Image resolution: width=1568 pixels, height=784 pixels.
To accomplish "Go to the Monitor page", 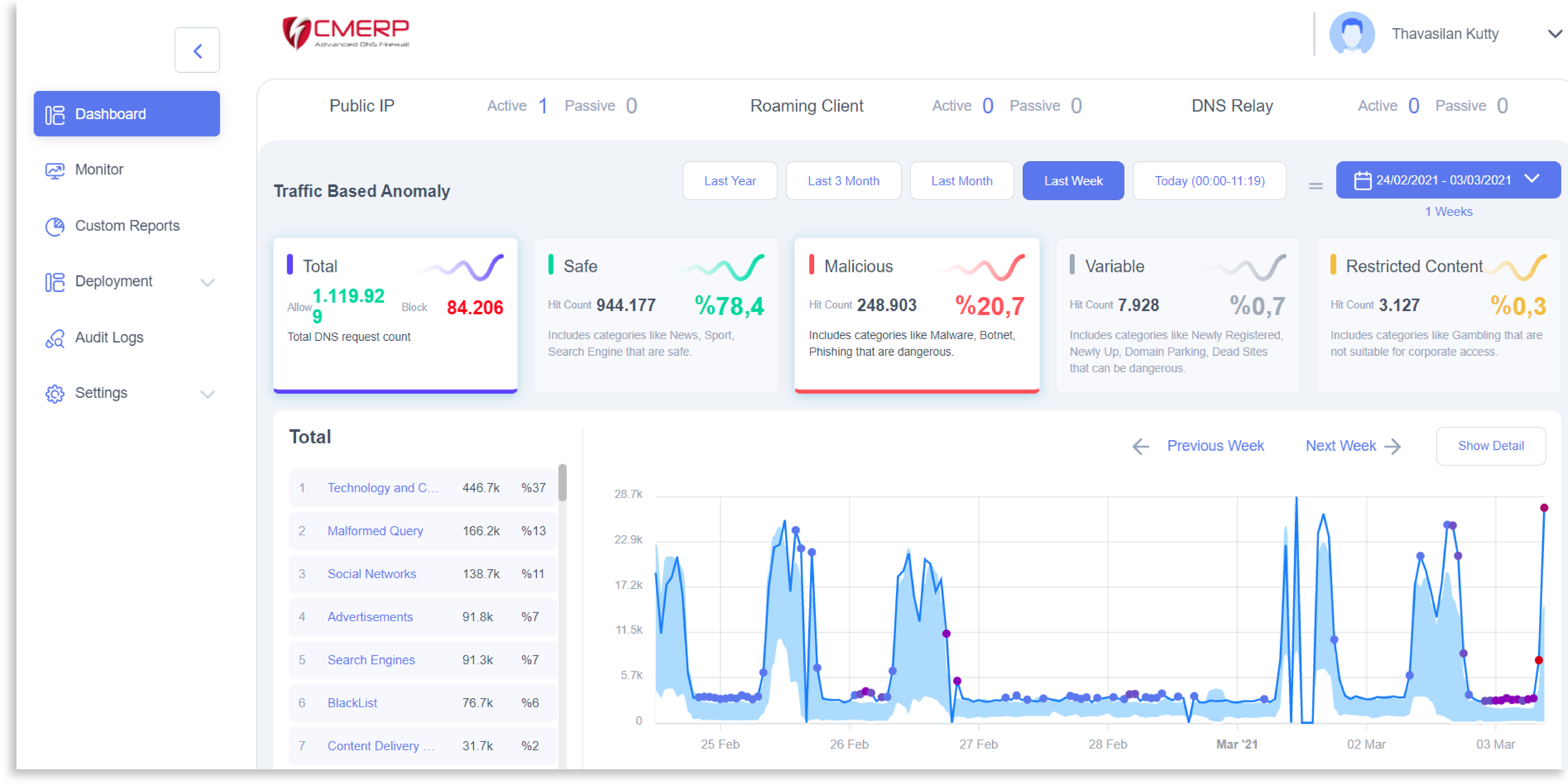I will (x=99, y=170).
